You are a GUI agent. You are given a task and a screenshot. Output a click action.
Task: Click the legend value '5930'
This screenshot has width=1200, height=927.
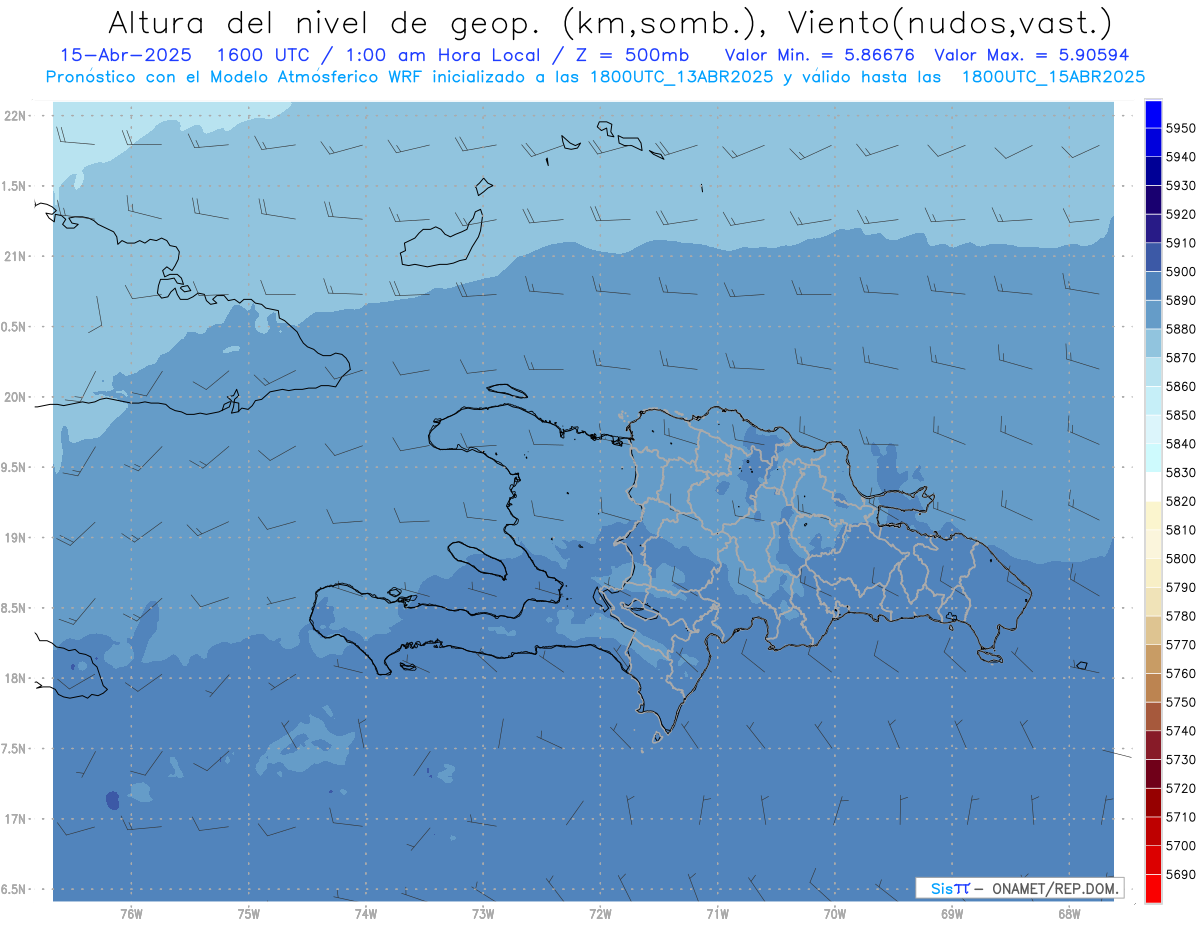pos(1181,186)
